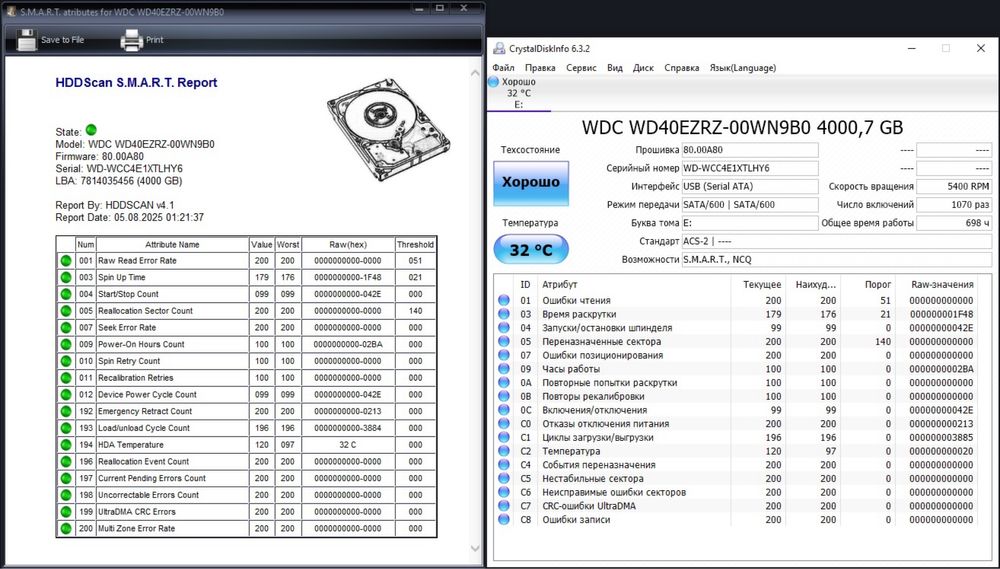Select the E: drive tab in CrystalDiskInfo
This screenshot has width=1000, height=569.
[518, 93]
